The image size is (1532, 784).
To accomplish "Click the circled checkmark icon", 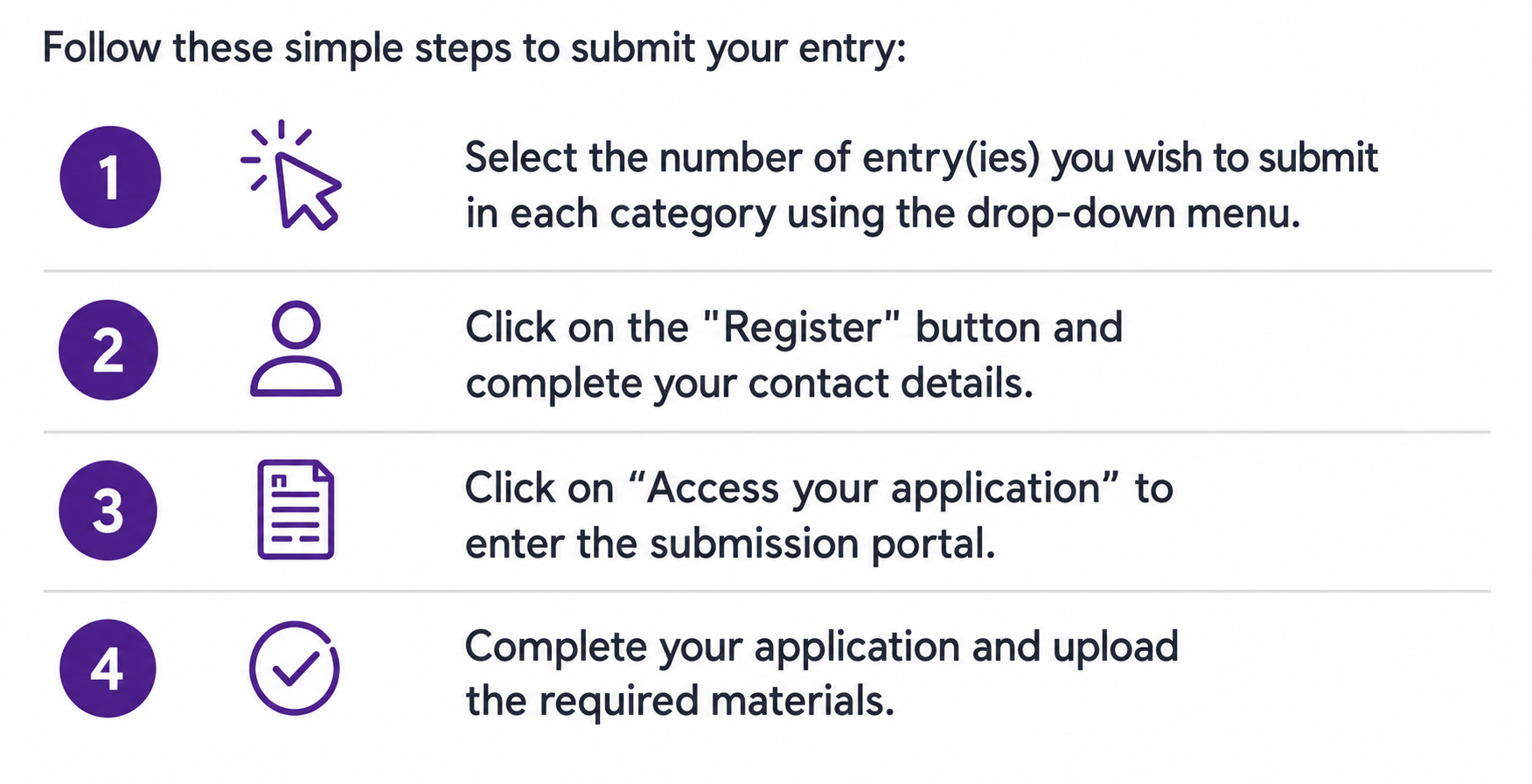I will [295, 668].
